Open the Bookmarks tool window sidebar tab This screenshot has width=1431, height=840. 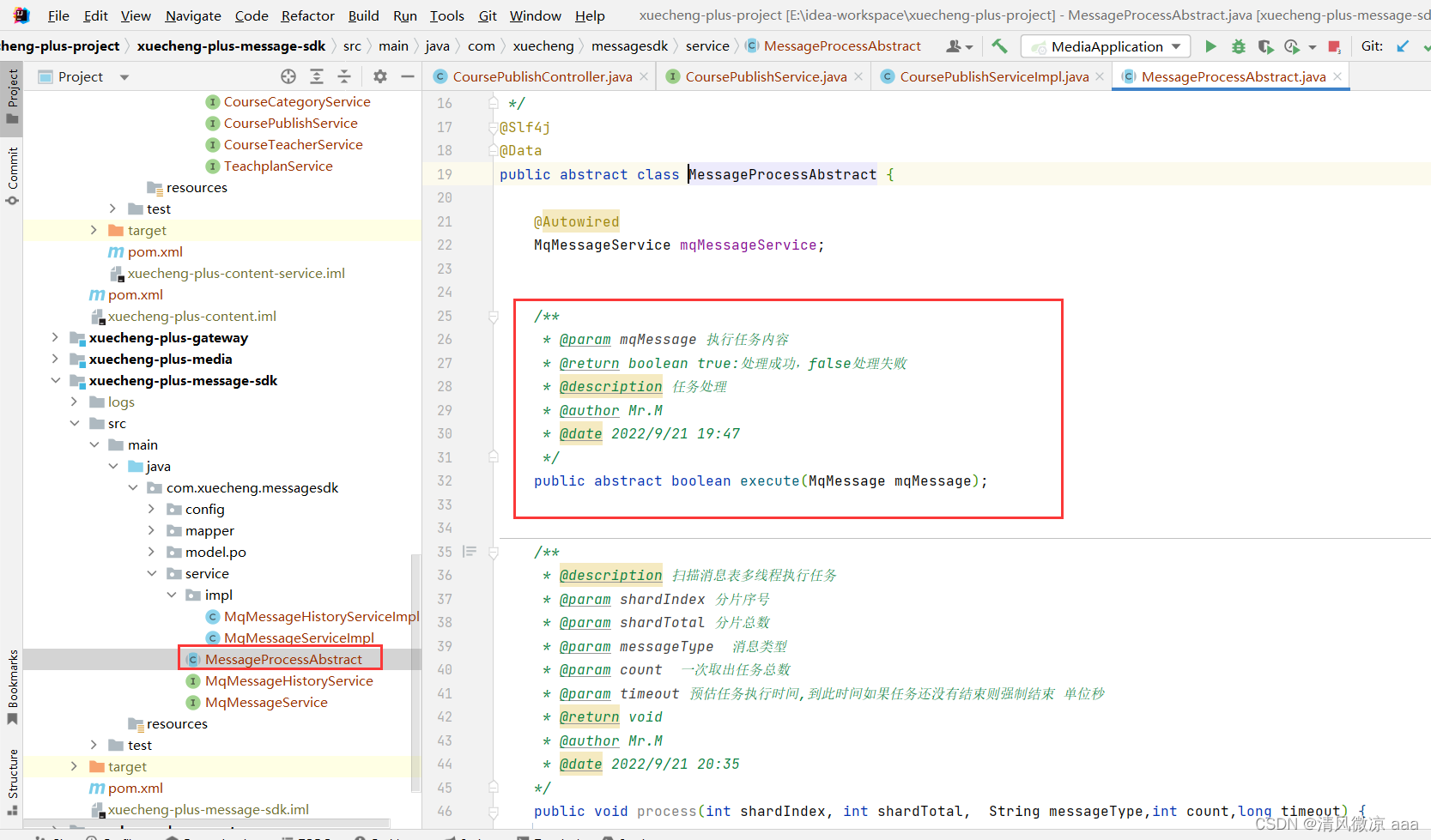(x=12, y=686)
